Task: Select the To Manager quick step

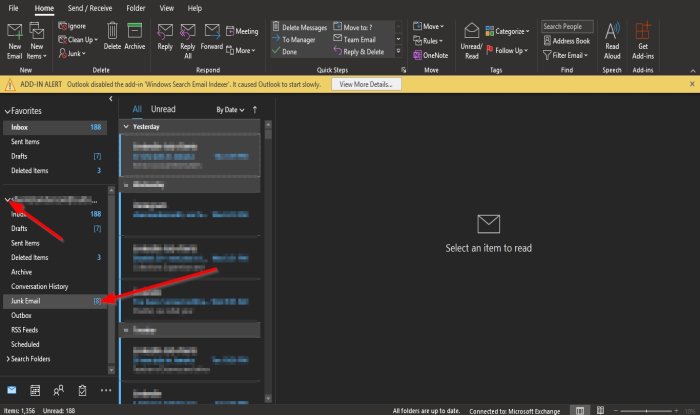Action: [x=294, y=40]
